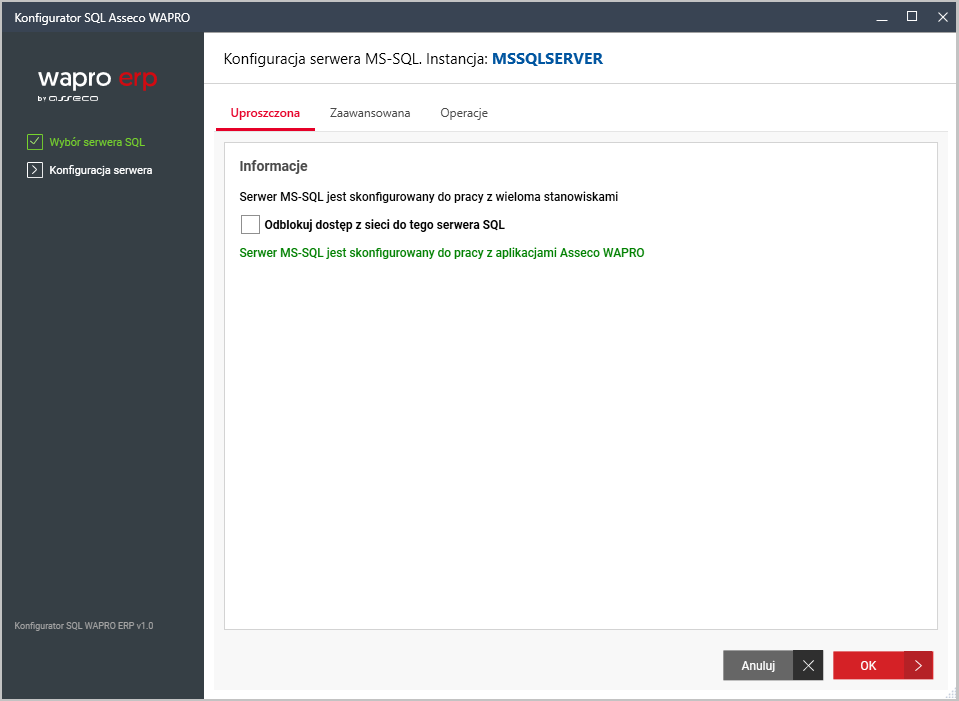
Task: Select the Uproszczona tab
Action: pos(265,113)
